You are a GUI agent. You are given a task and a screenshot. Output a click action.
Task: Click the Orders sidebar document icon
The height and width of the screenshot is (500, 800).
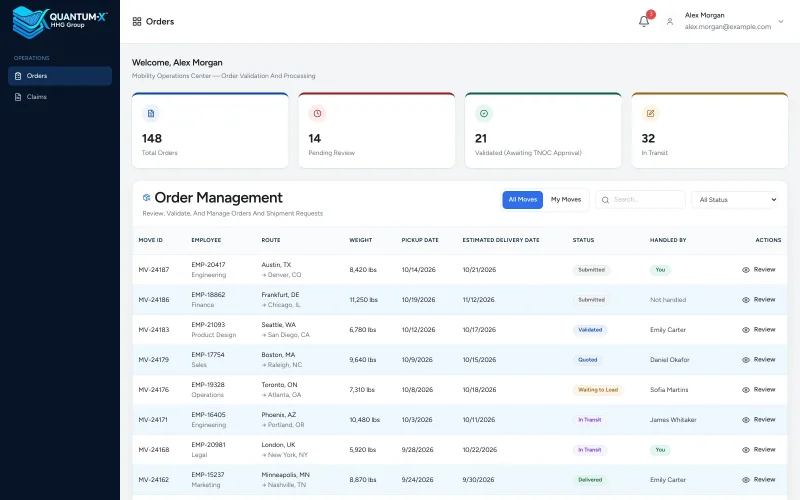point(18,76)
